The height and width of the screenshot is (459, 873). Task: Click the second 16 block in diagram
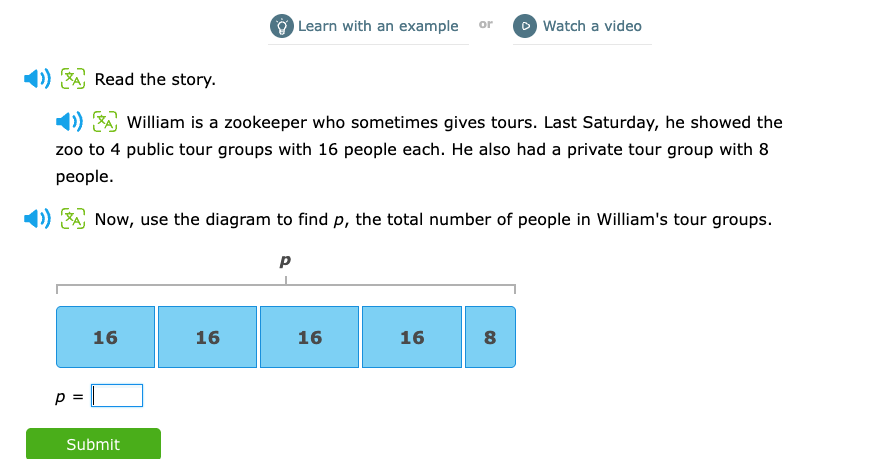207,337
